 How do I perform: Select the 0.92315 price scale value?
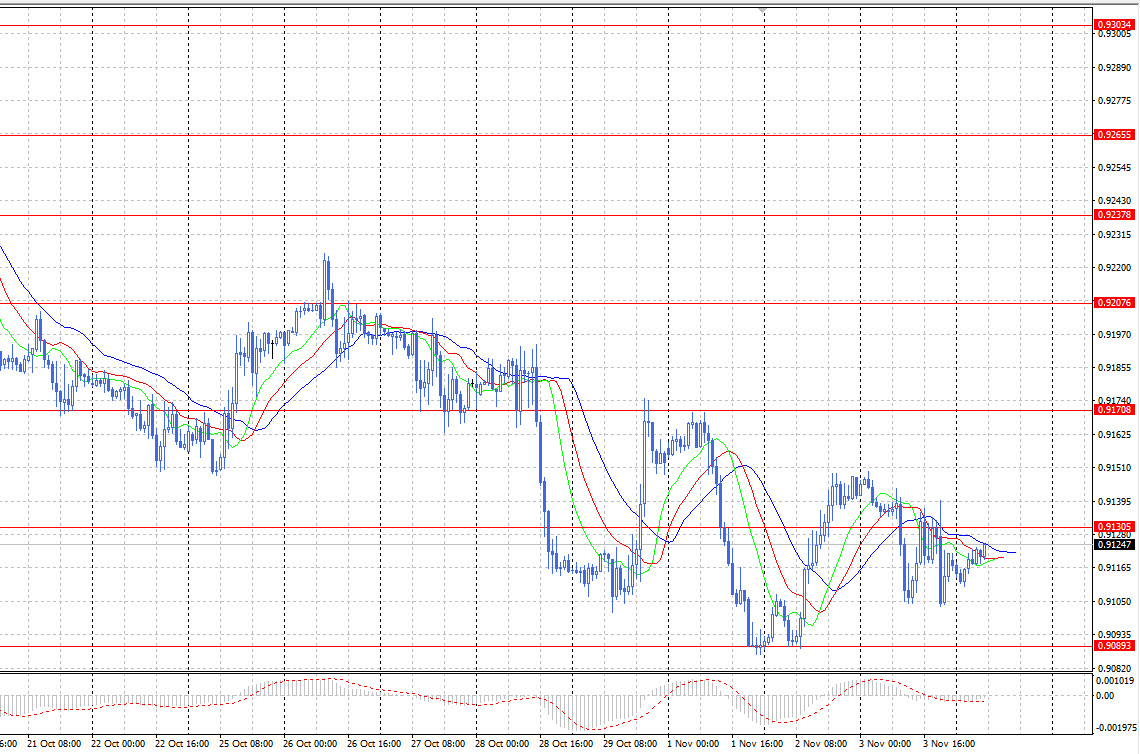coord(1115,235)
